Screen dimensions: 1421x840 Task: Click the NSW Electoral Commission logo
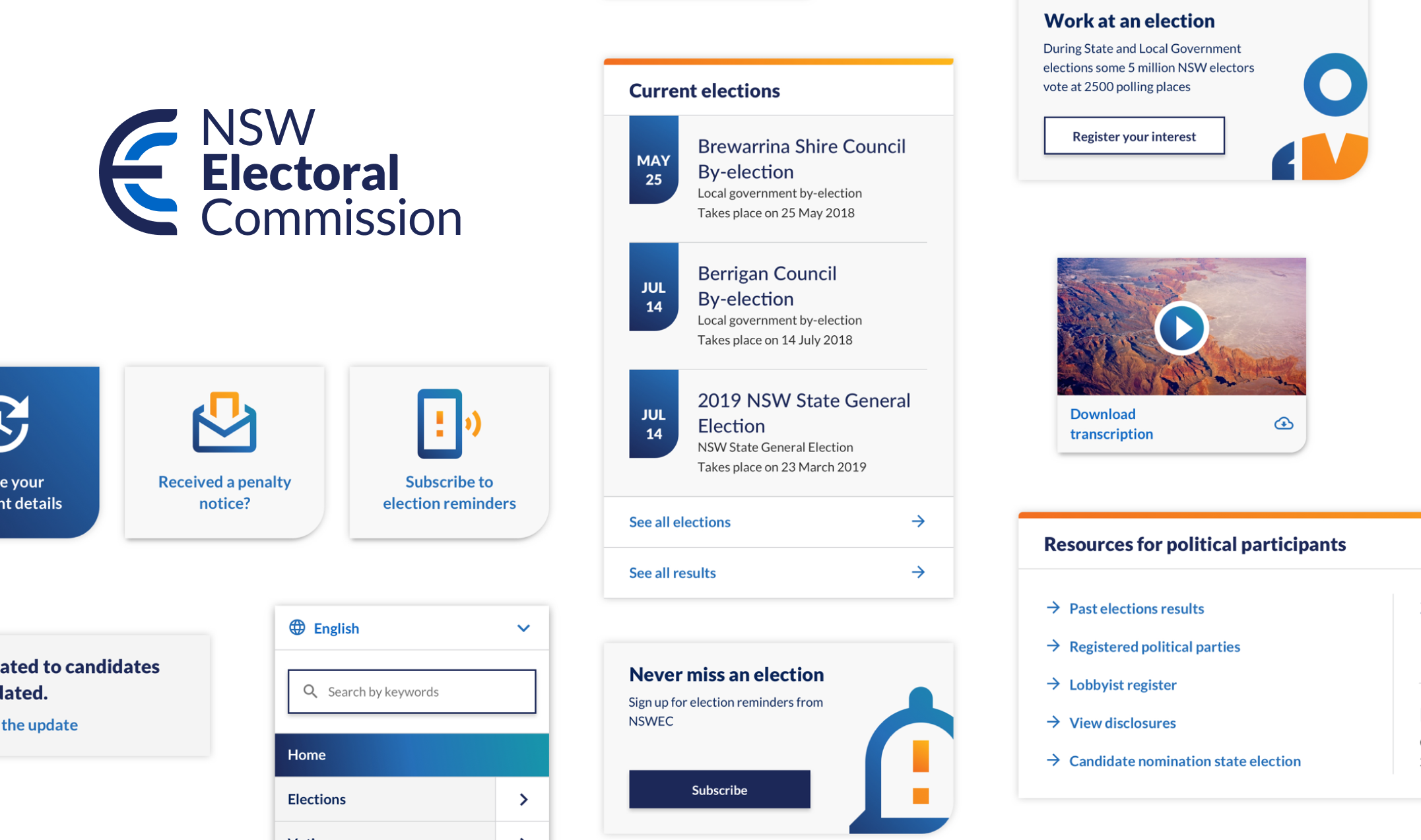click(280, 172)
